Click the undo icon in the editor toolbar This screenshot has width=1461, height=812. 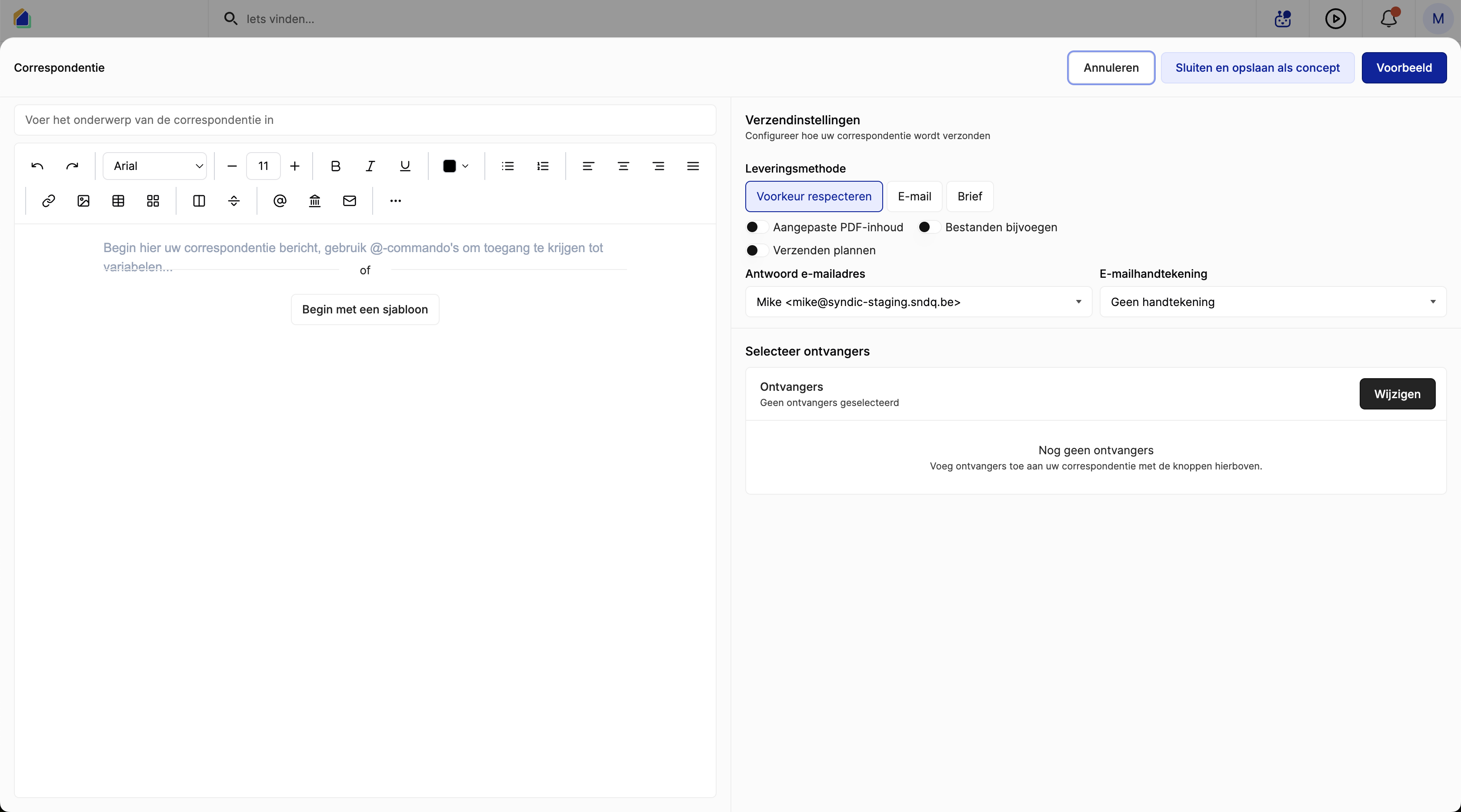(37, 166)
